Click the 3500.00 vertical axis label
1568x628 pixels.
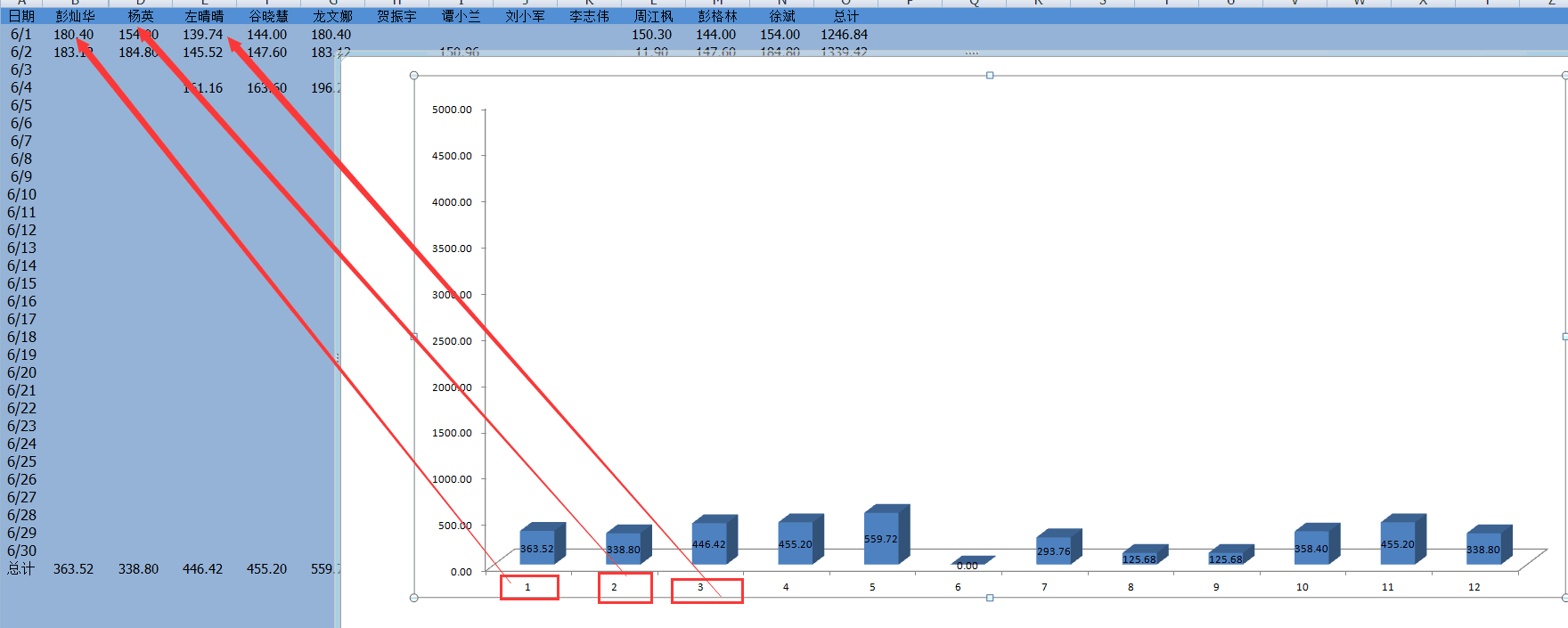click(452, 249)
